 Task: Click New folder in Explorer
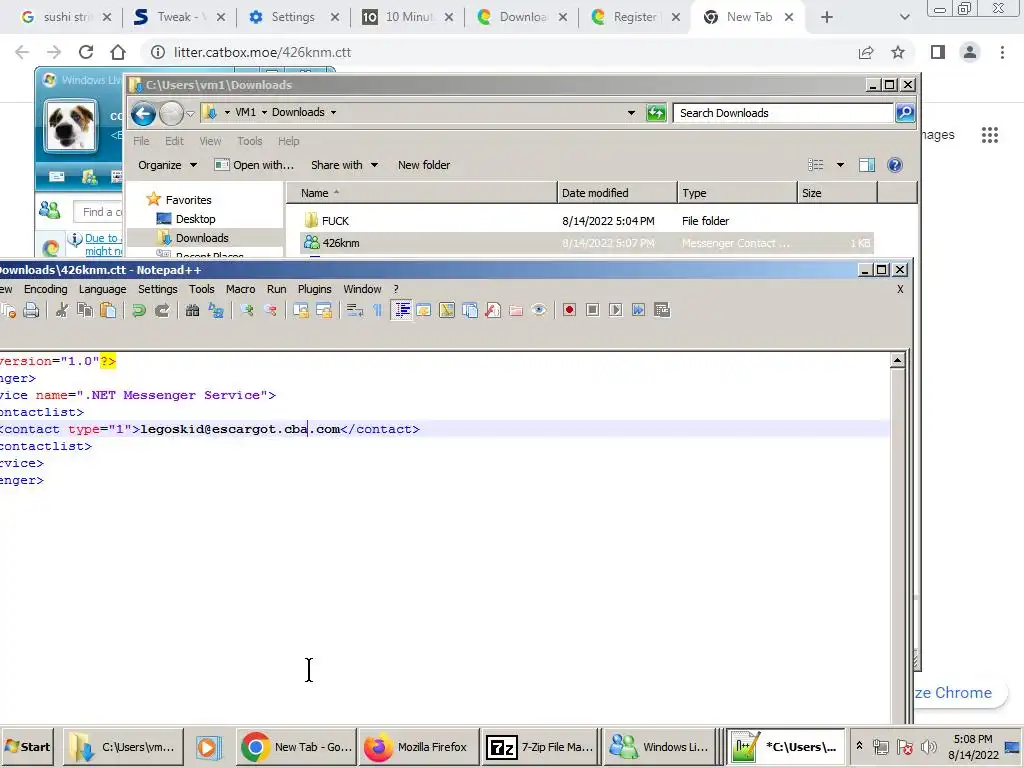pyautogui.click(x=424, y=165)
